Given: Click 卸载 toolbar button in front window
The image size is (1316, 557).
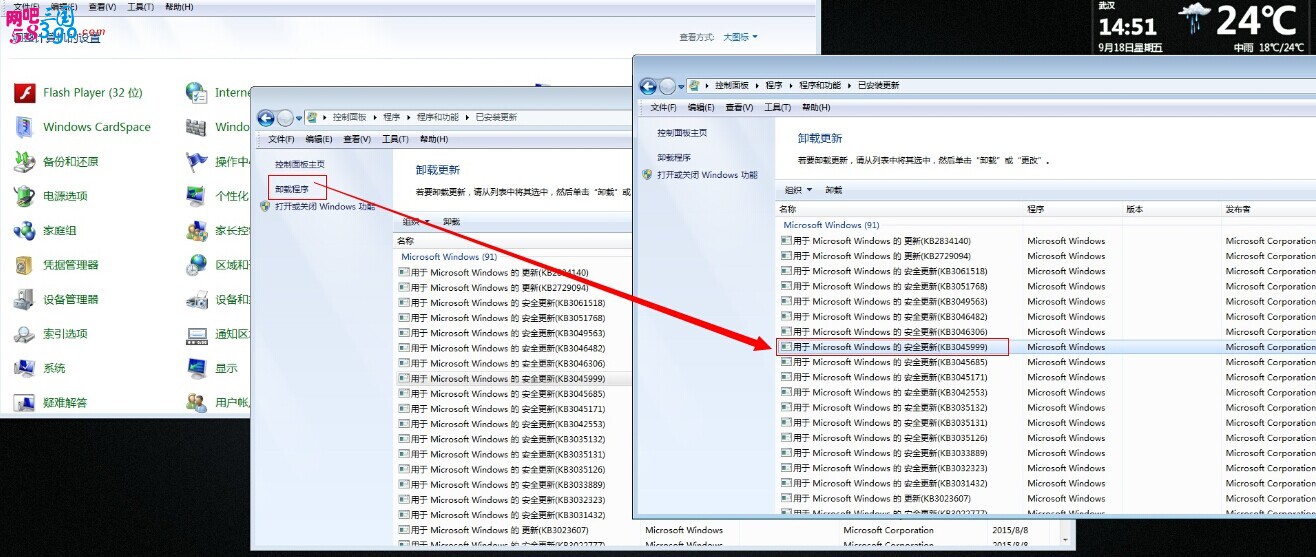Looking at the screenshot, I should coord(834,190).
